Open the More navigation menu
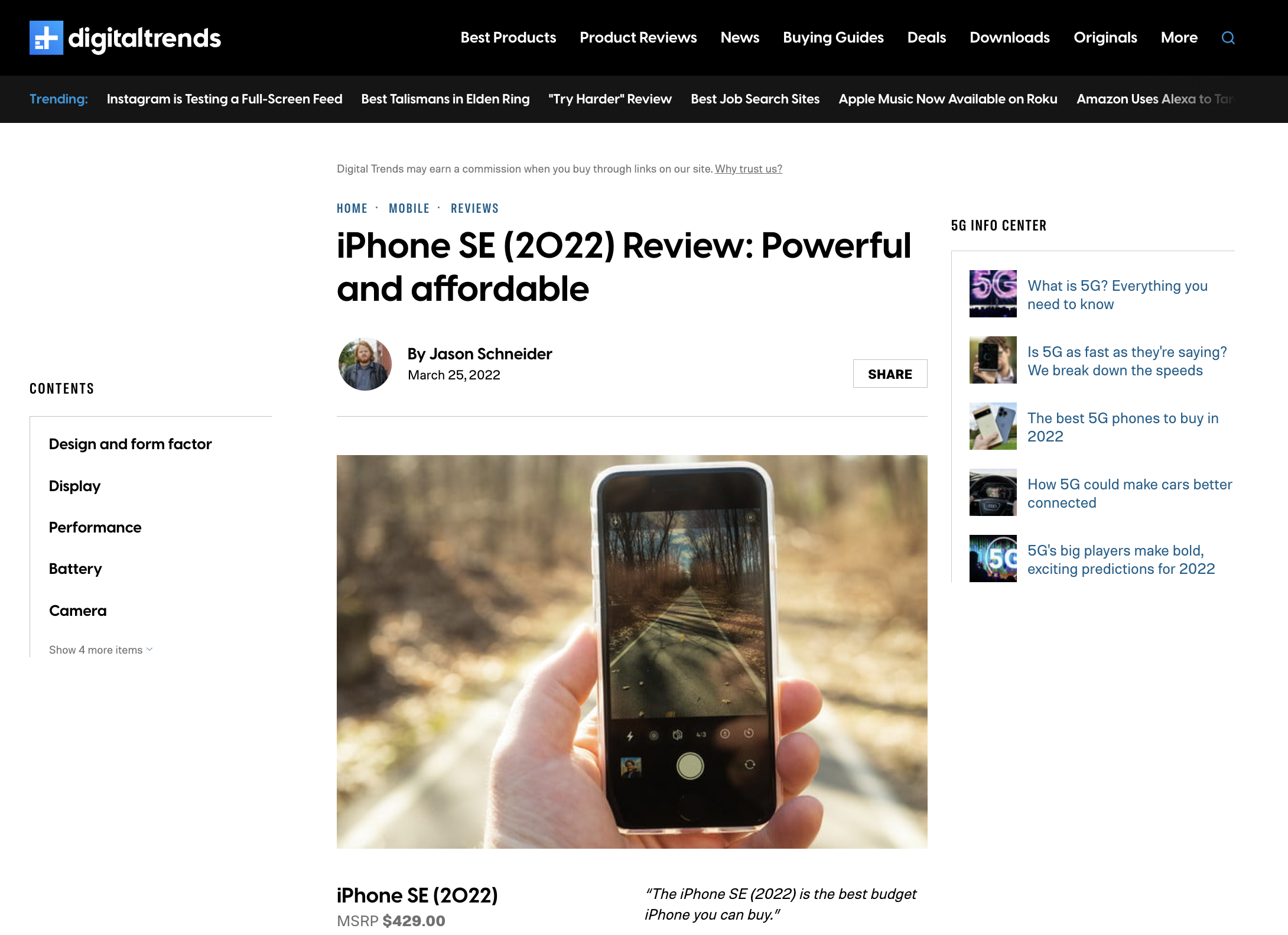The height and width of the screenshot is (935, 1288). (1179, 38)
